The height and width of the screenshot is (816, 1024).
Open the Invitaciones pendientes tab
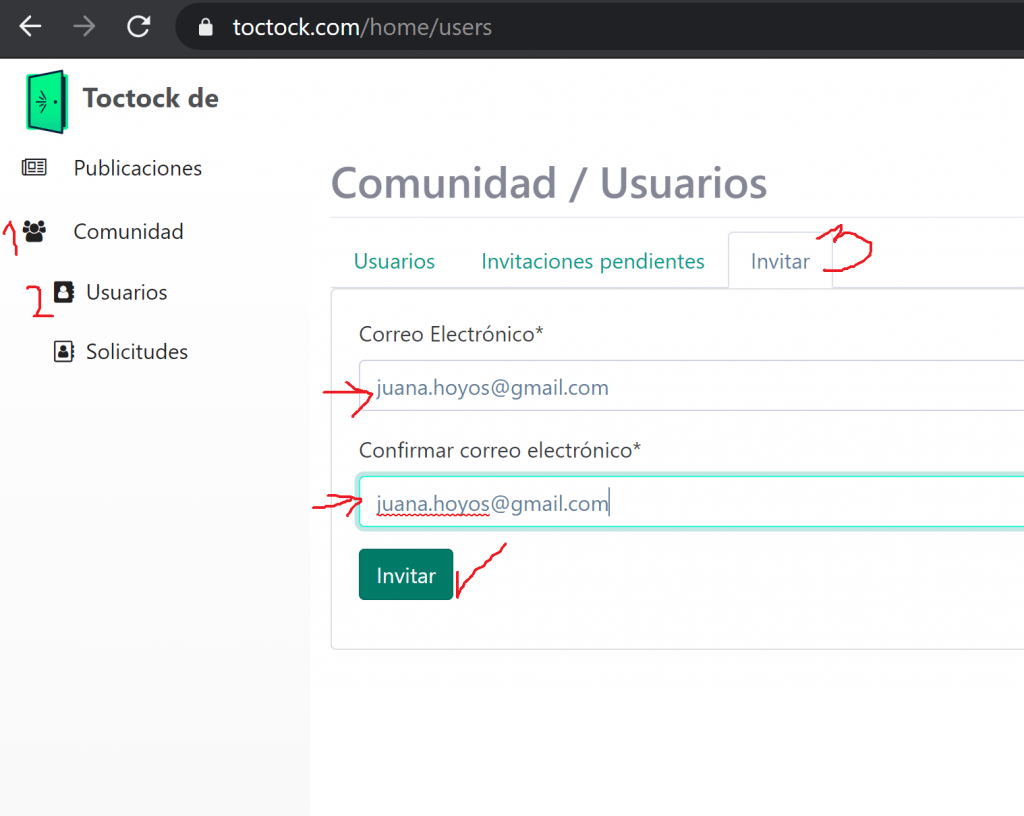[592, 262]
